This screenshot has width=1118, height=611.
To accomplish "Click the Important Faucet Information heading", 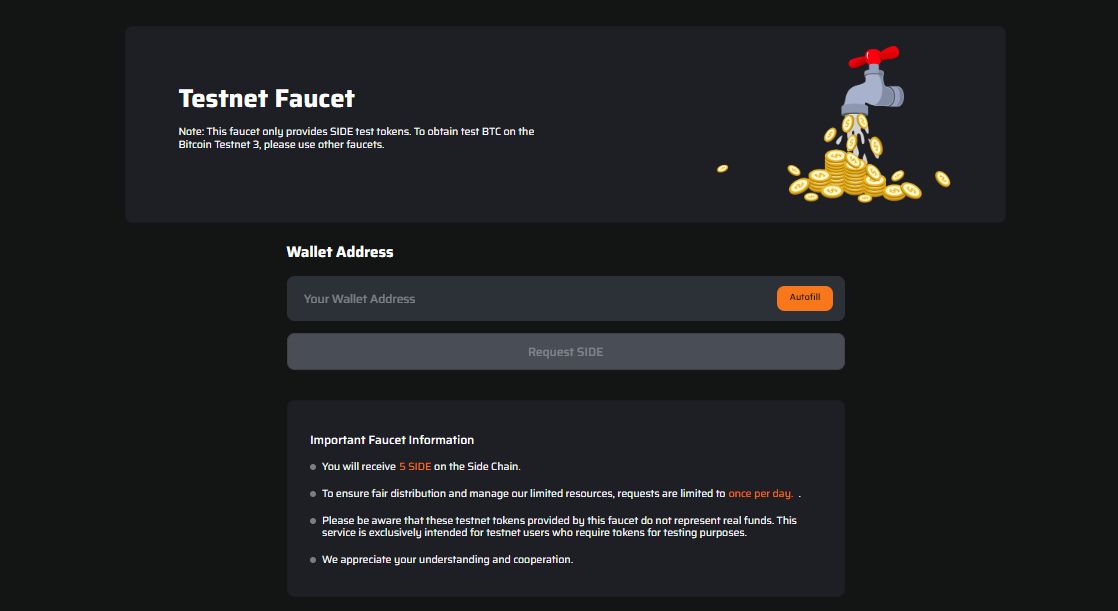I will (392, 440).
